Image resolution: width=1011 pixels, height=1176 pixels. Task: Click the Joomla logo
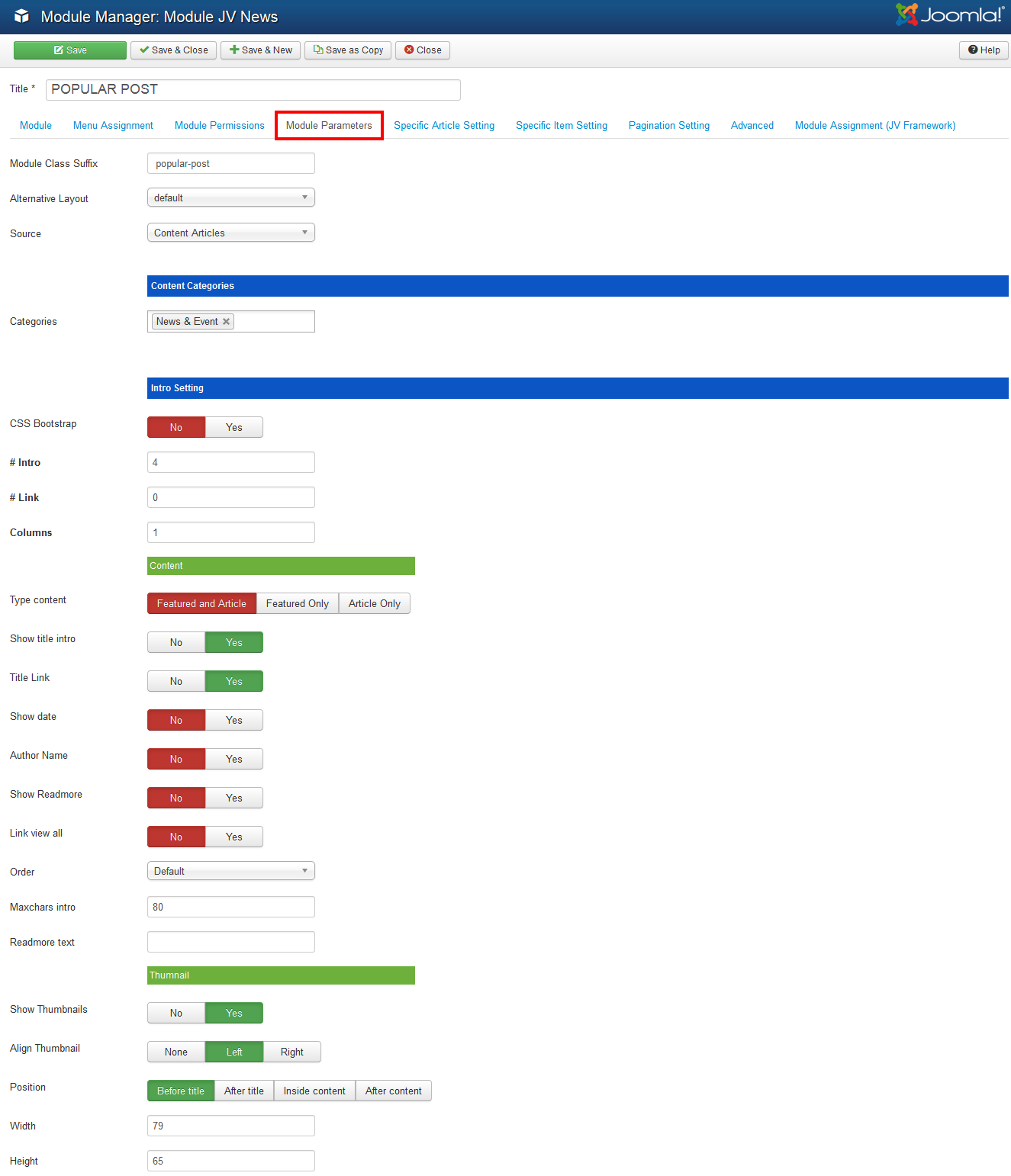click(949, 15)
